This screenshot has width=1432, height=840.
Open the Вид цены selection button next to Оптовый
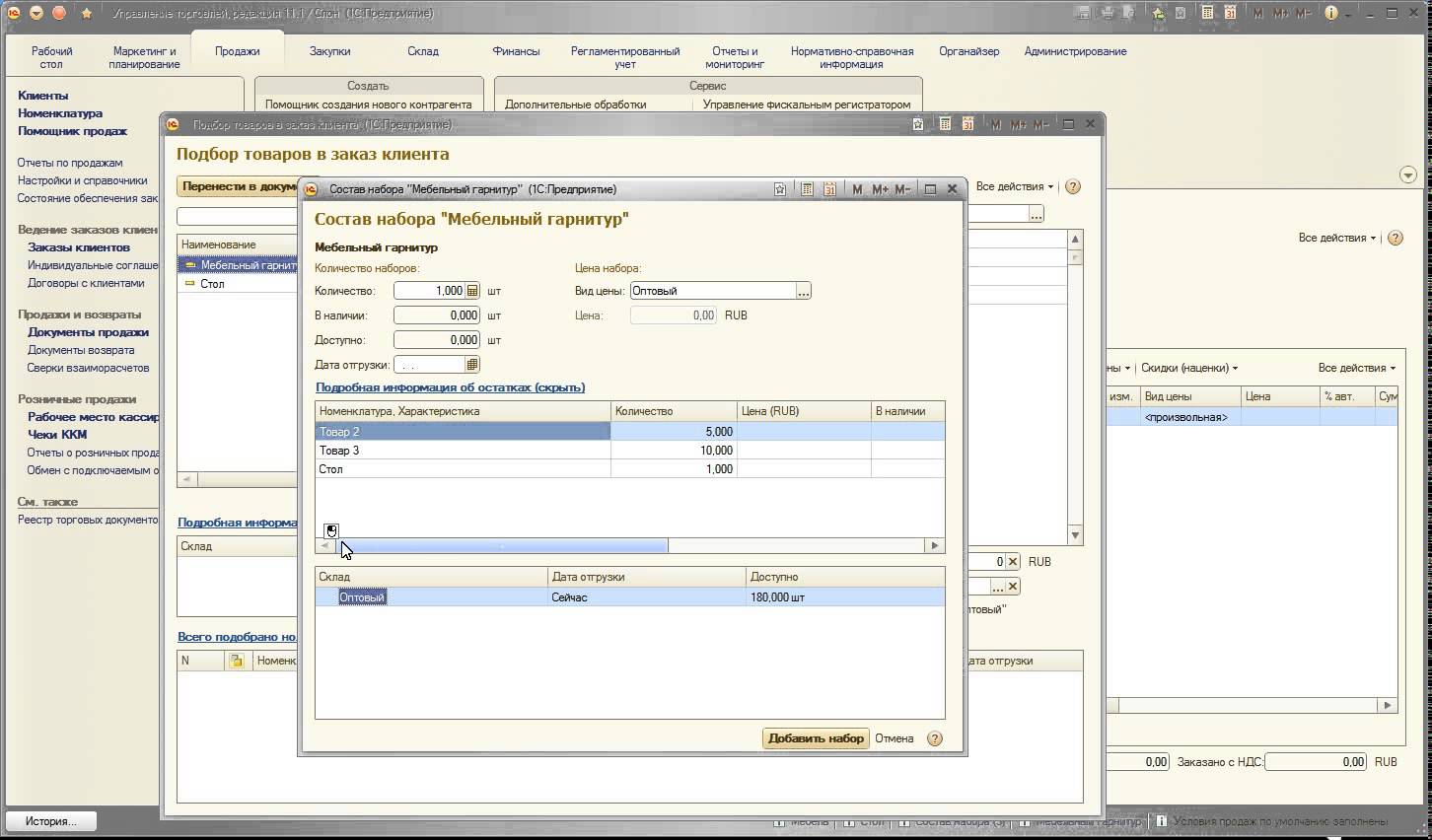tap(804, 291)
